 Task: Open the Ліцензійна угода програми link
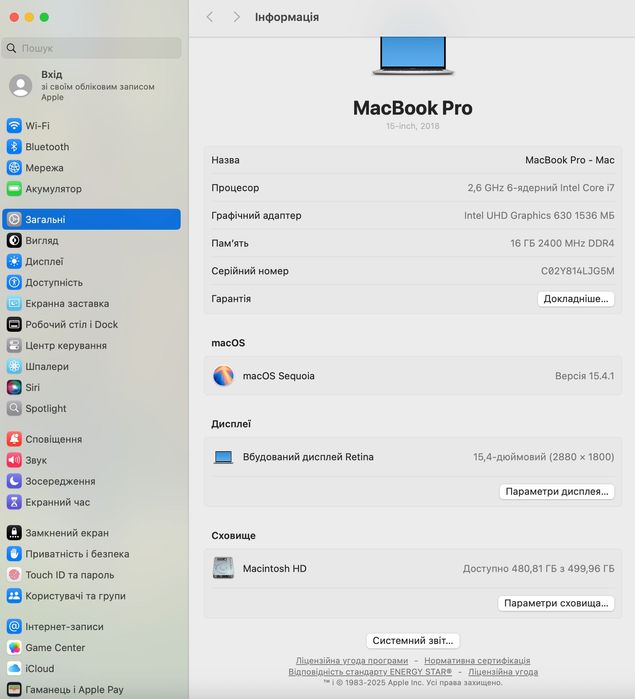pyautogui.click(x=352, y=660)
